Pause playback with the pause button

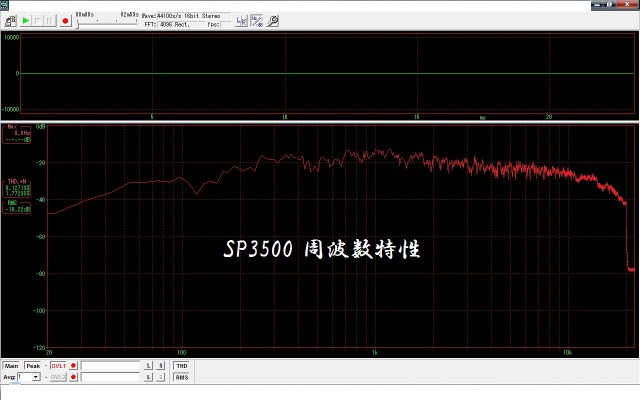(50, 21)
